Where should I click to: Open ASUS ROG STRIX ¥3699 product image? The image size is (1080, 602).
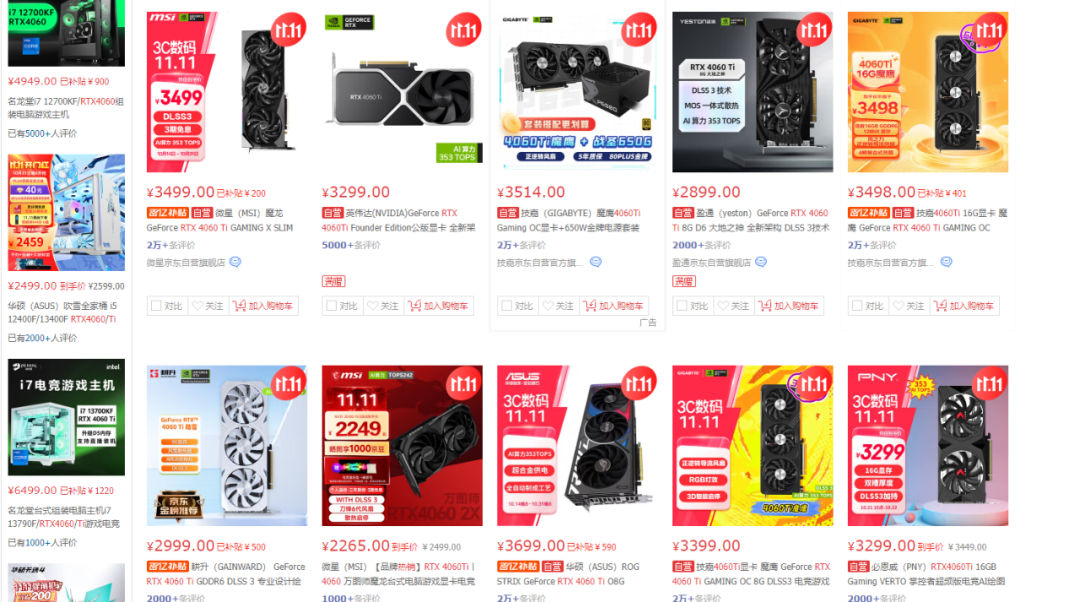(577, 446)
